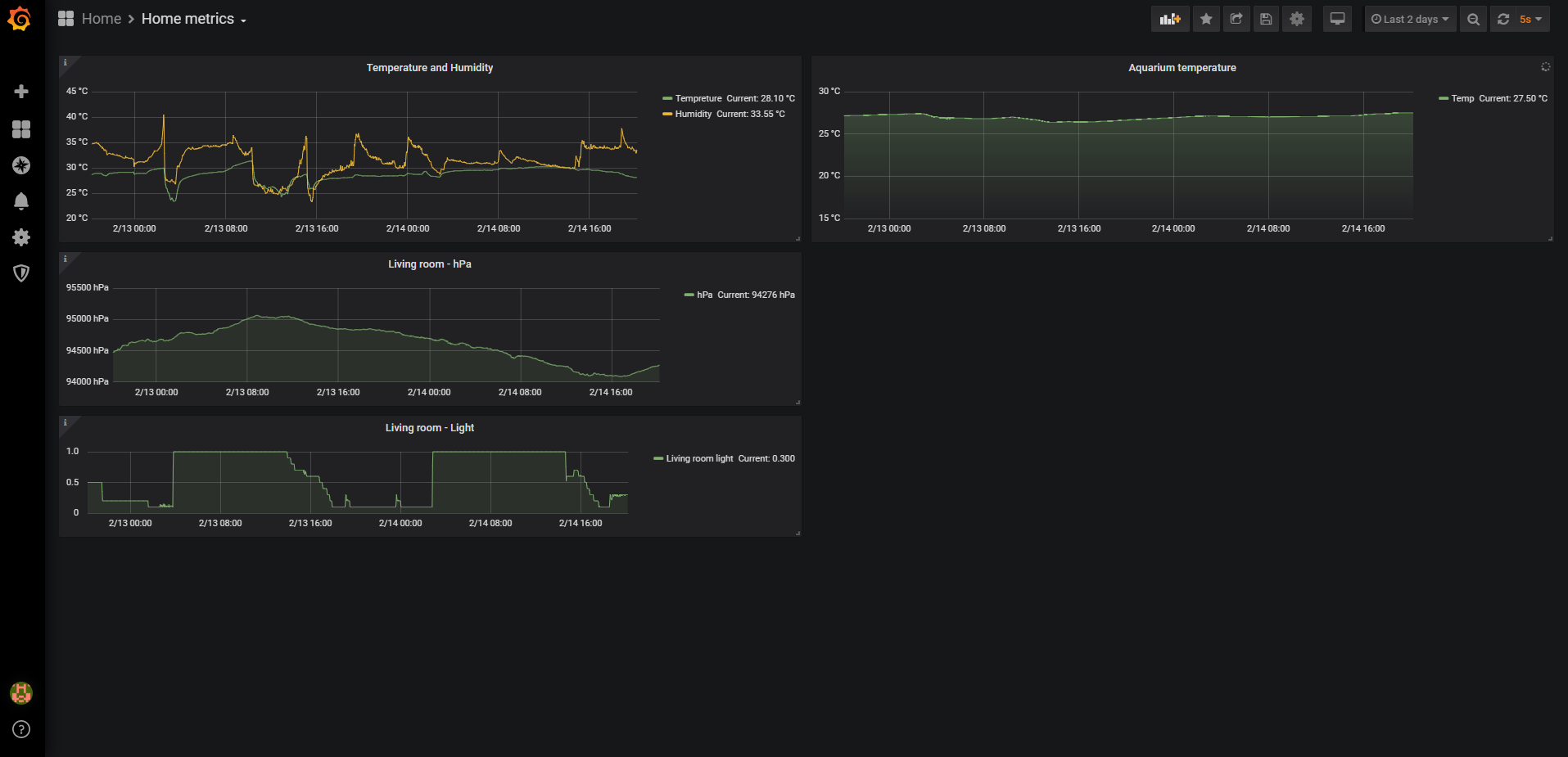The image size is (1568, 757).
Task: Click the info corner of Living room - hPa panel
Action: pyautogui.click(x=66, y=259)
